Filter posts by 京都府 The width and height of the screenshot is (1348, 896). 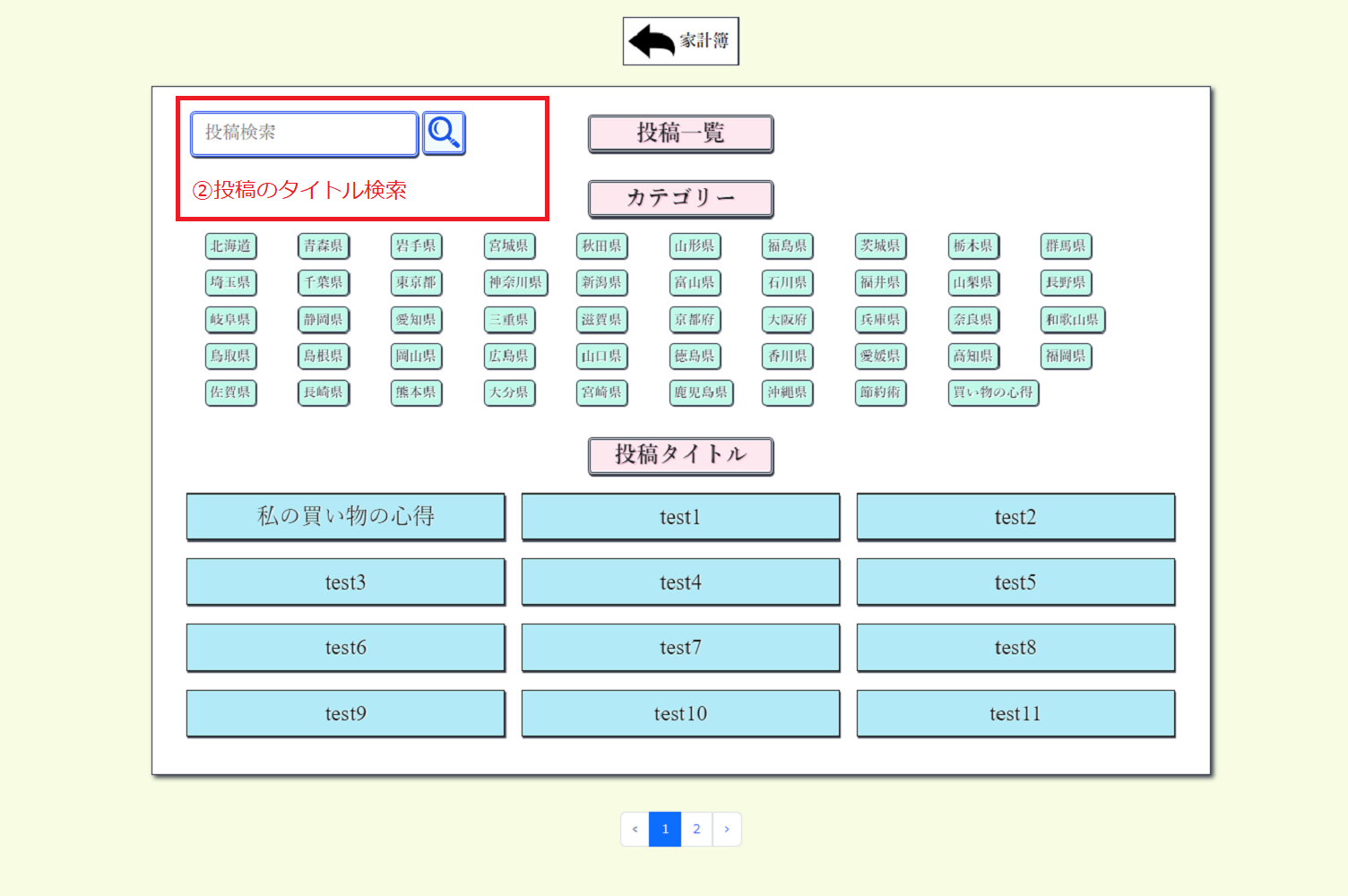(696, 320)
